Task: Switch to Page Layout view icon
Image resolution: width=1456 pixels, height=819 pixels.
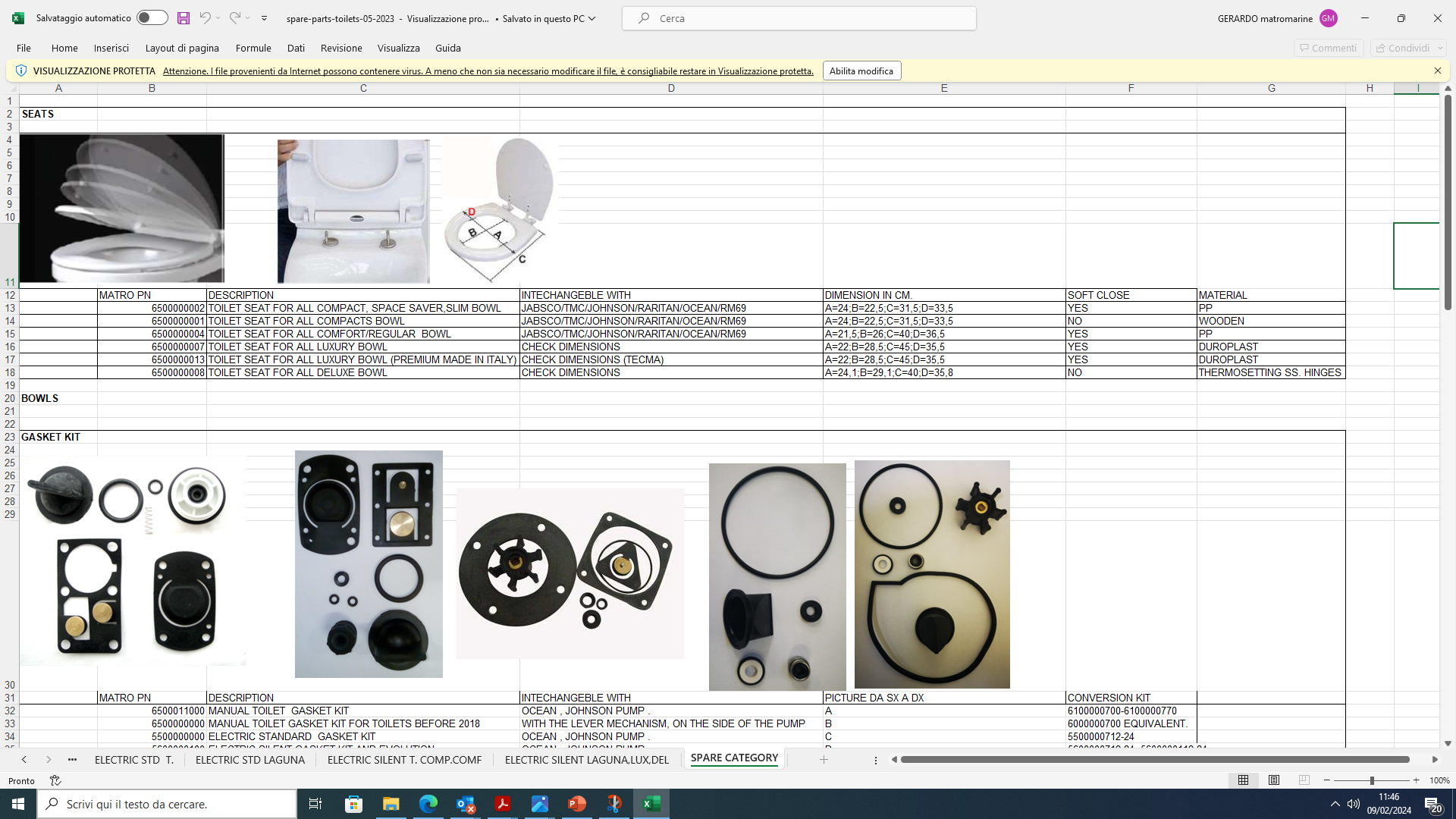Action: 1274,780
